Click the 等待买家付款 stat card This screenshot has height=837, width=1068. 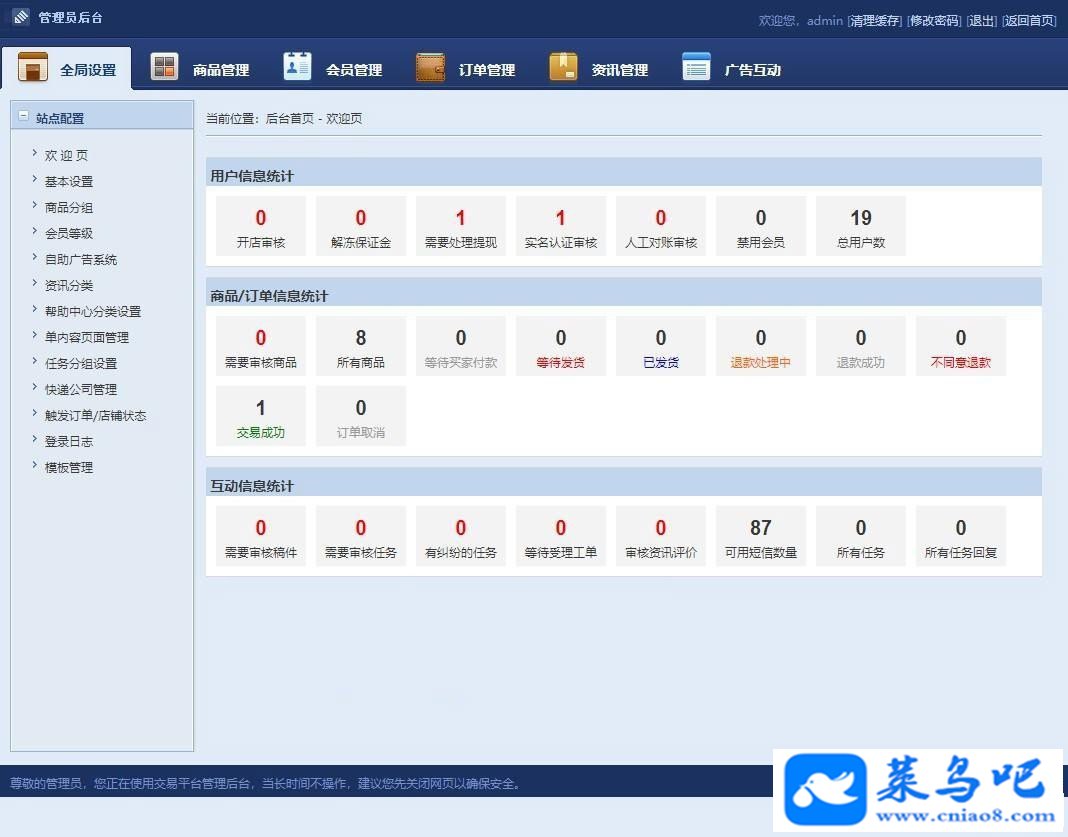pyautogui.click(x=461, y=346)
